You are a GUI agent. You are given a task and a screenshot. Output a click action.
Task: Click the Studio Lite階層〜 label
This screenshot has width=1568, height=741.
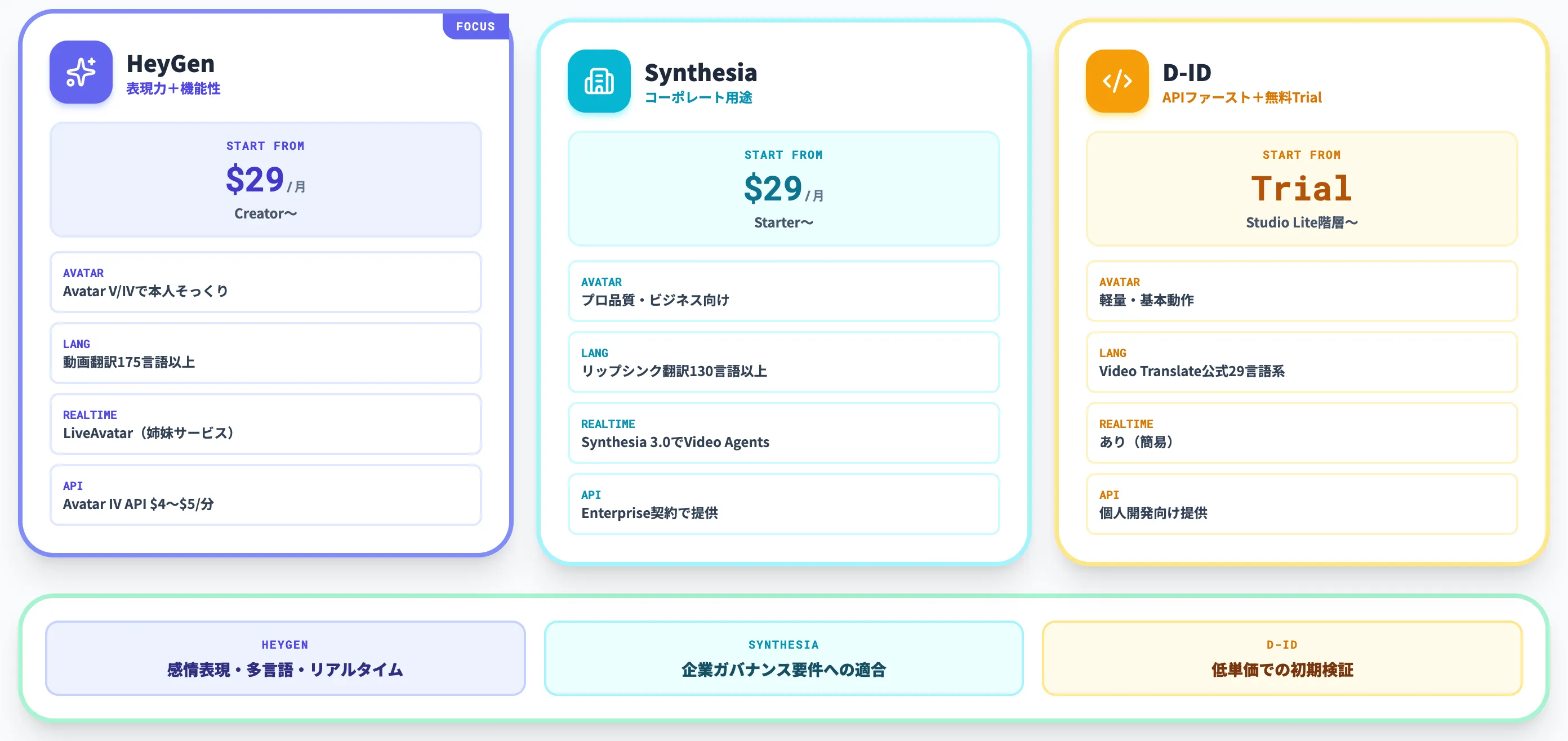(1302, 222)
